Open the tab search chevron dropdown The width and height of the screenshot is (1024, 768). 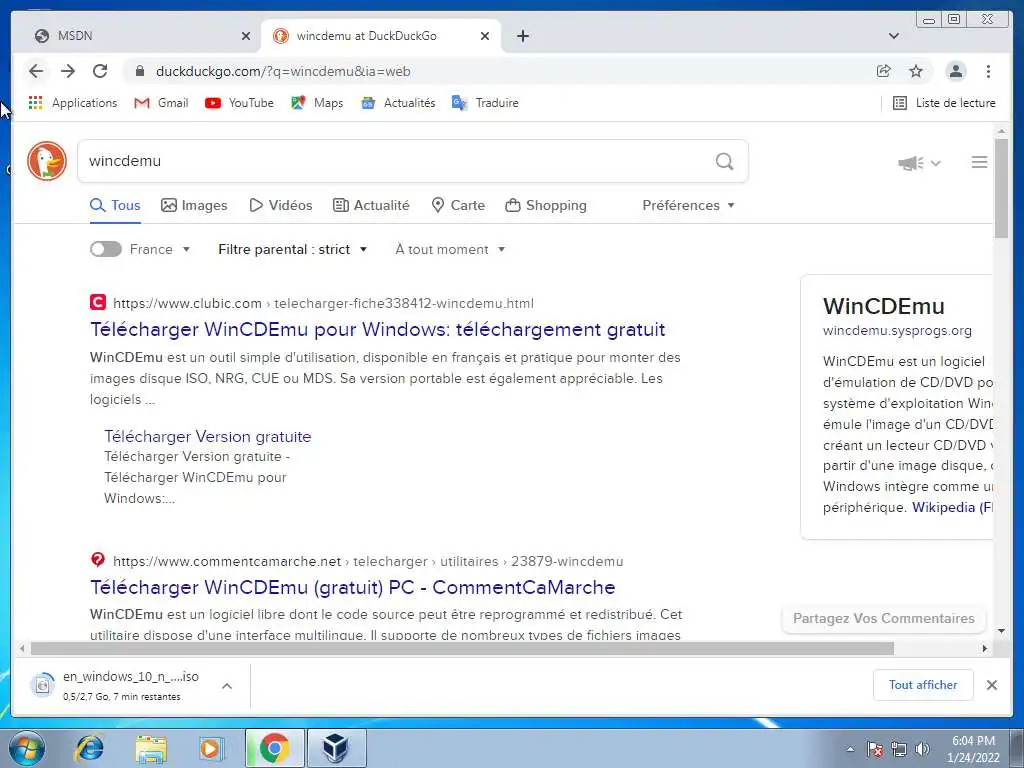point(893,36)
